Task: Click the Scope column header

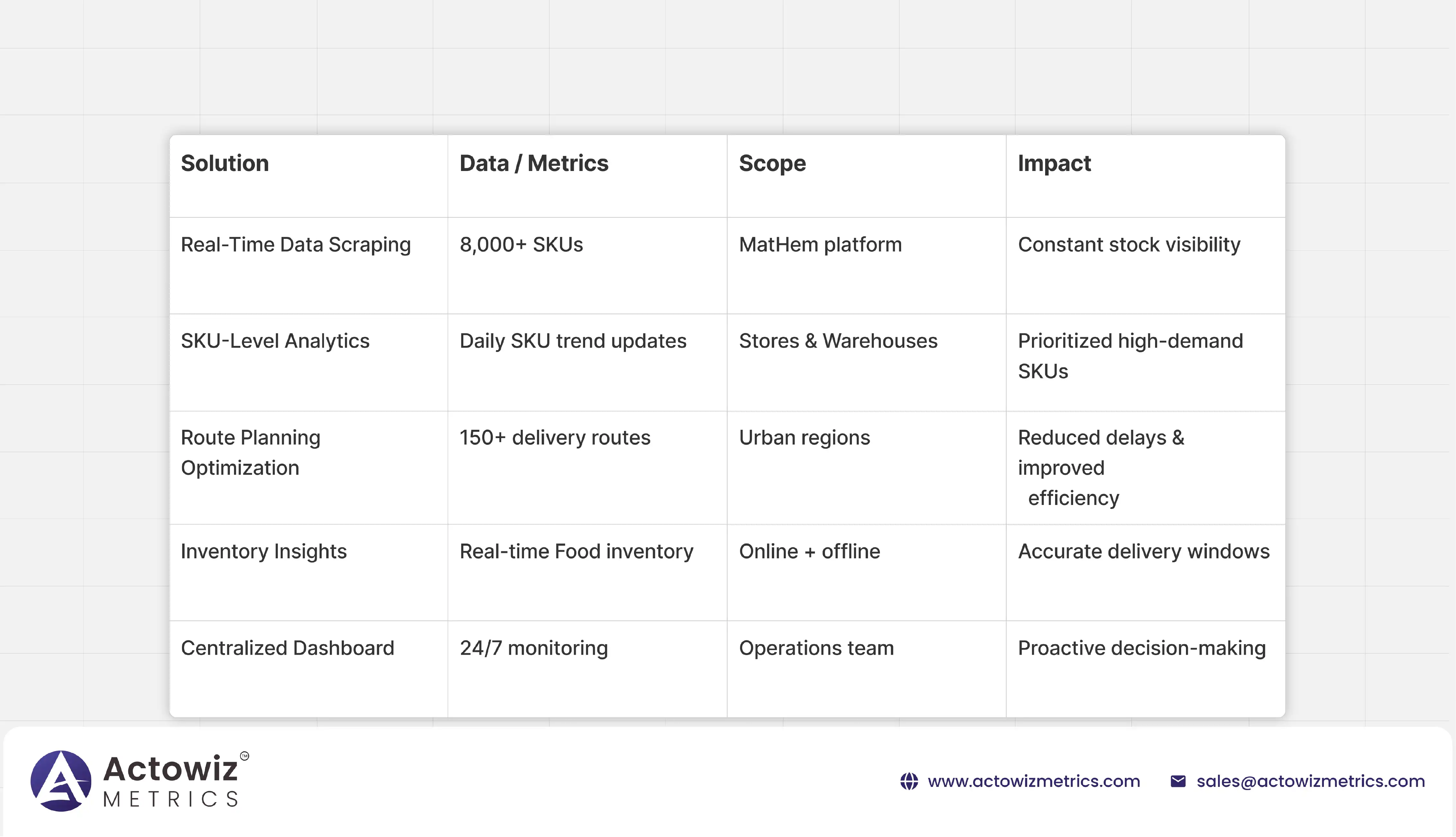Action: click(x=772, y=164)
